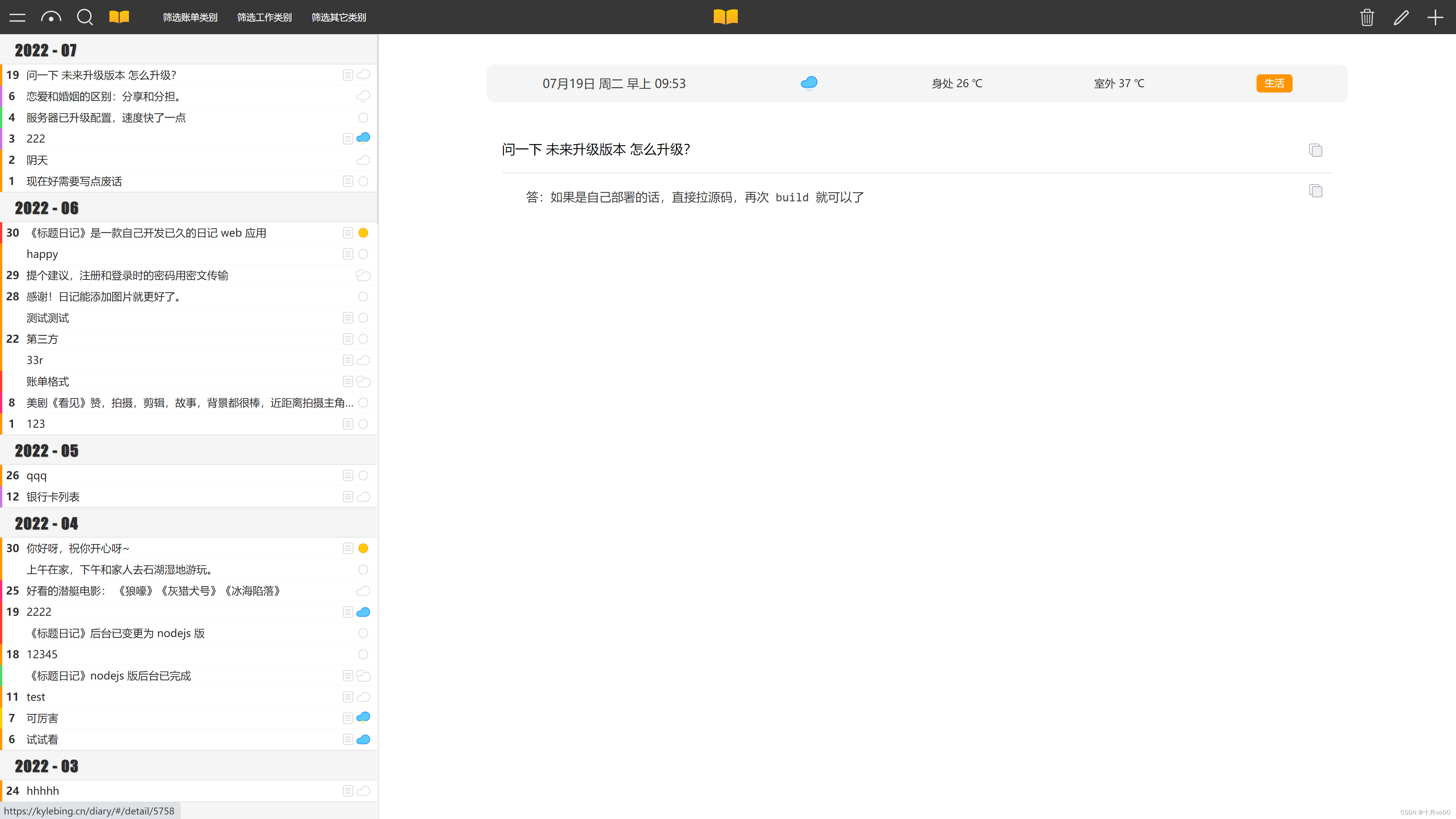Open entry 《标题日记》nodejs 版后台已完成

pos(109,676)
